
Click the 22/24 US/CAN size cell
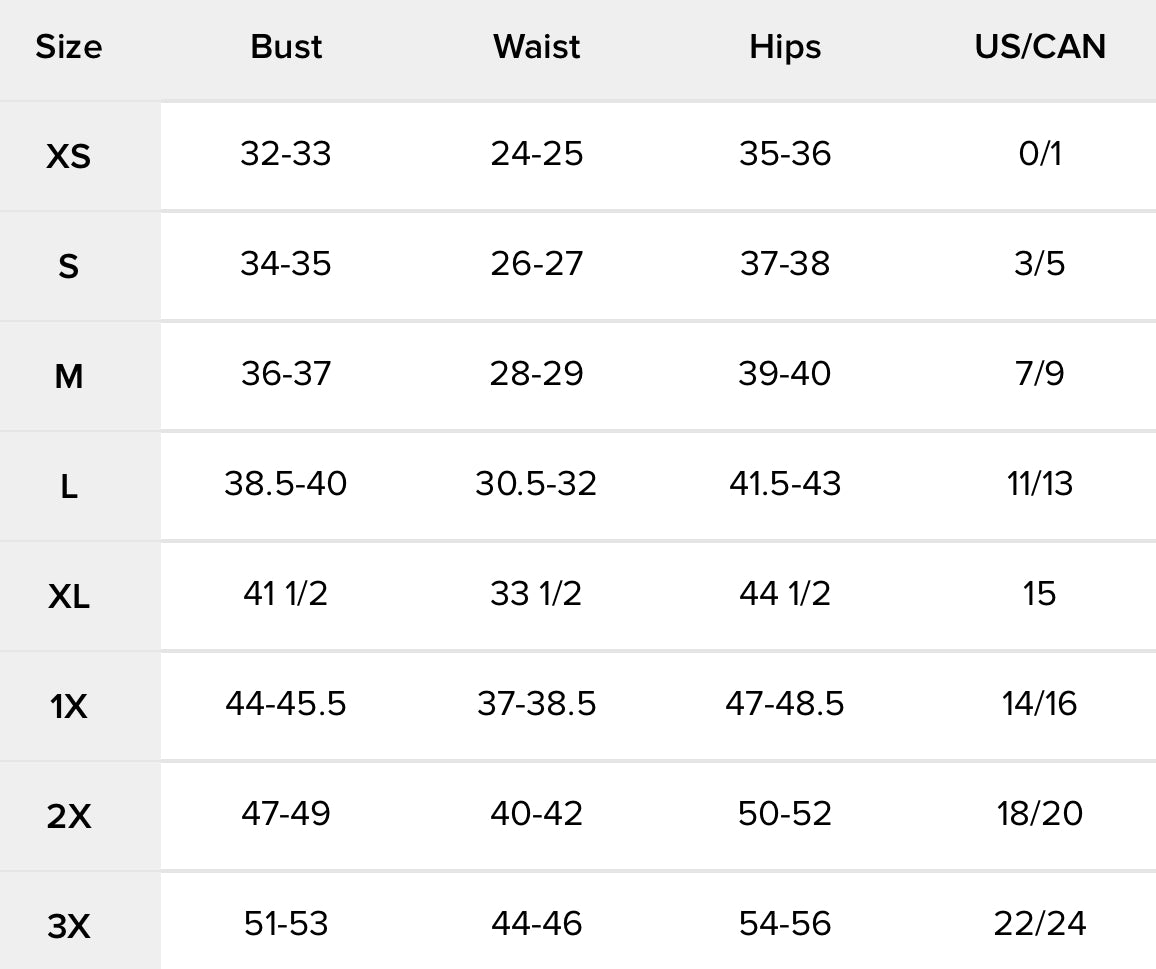point(1040,924)
